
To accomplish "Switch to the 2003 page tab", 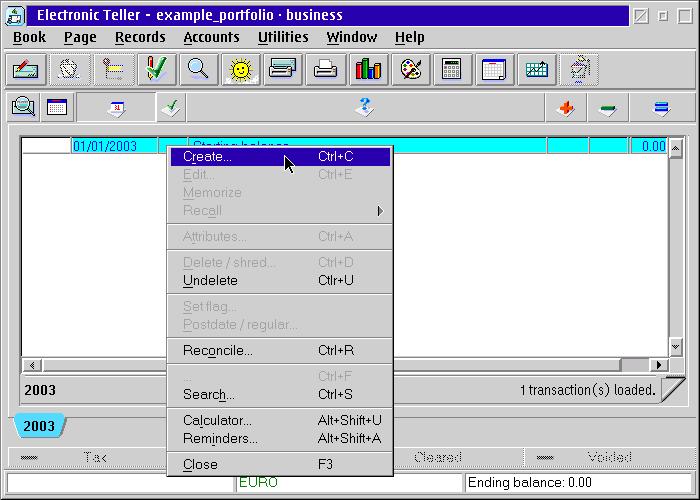I will (39, 426).
